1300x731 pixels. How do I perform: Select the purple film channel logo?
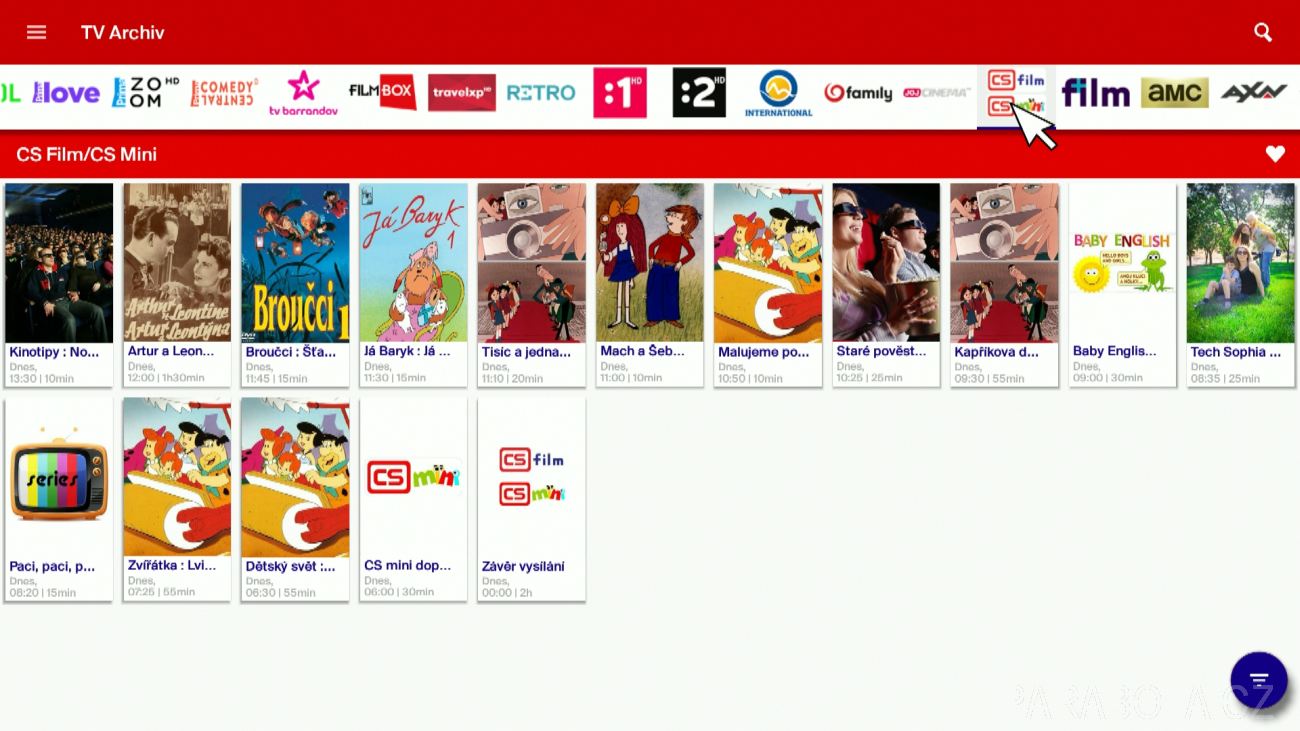1095,93
